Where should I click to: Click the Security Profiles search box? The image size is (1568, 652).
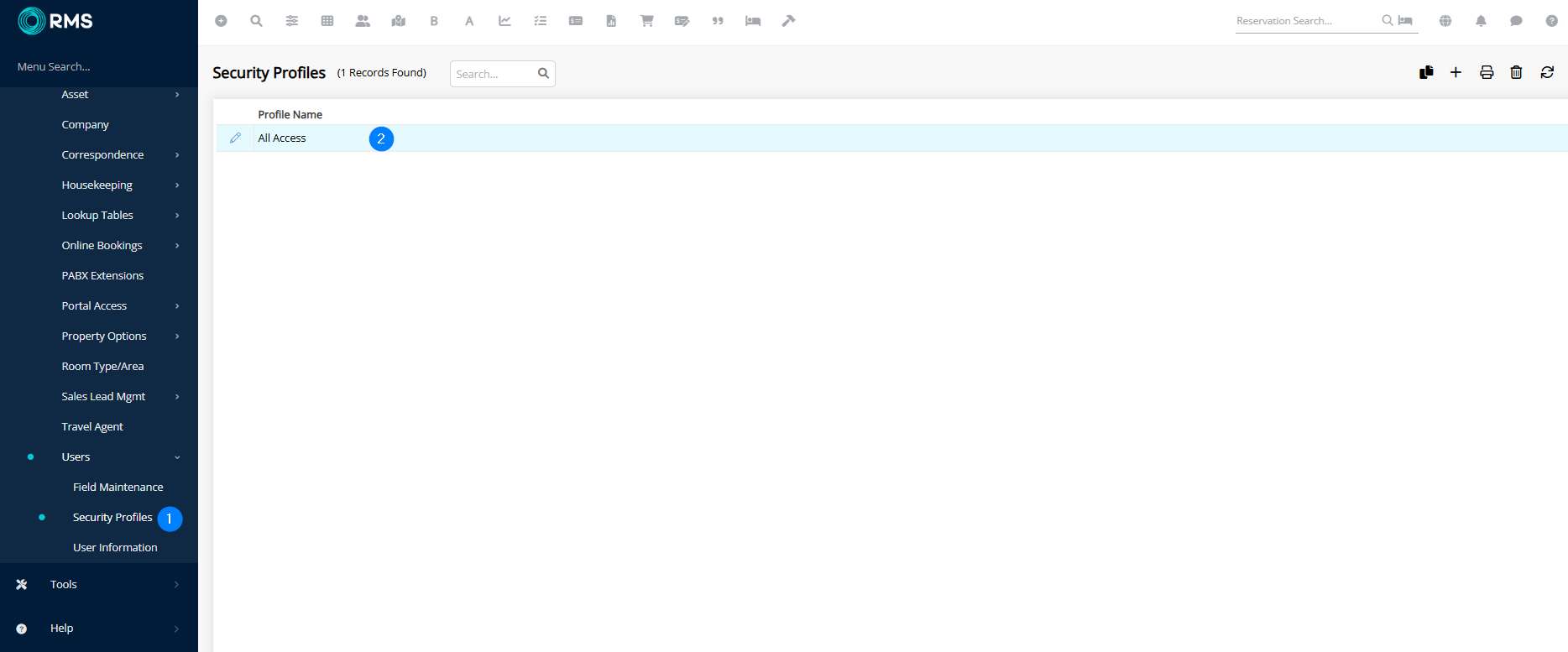pos(494,74)
